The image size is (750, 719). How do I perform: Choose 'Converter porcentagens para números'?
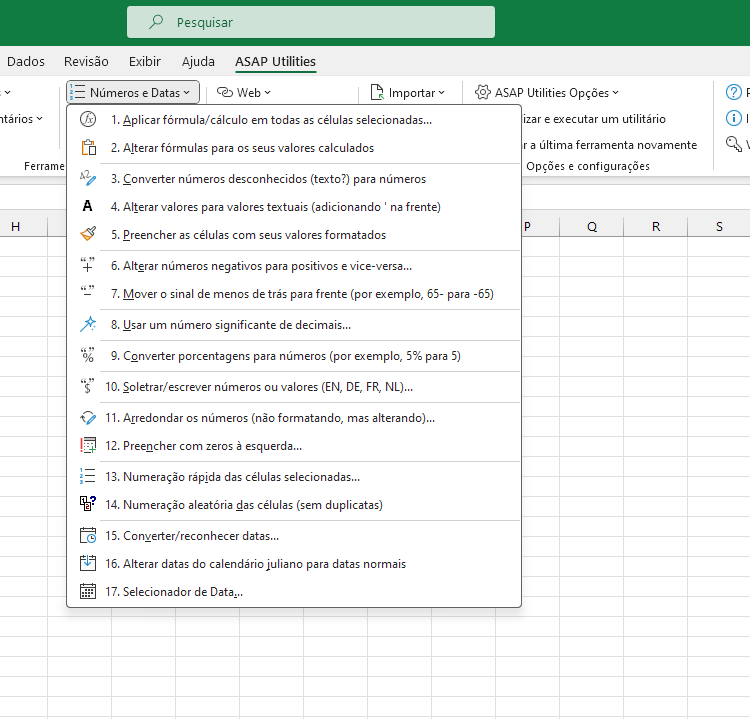pyautogui.click(x=294, y=356)
